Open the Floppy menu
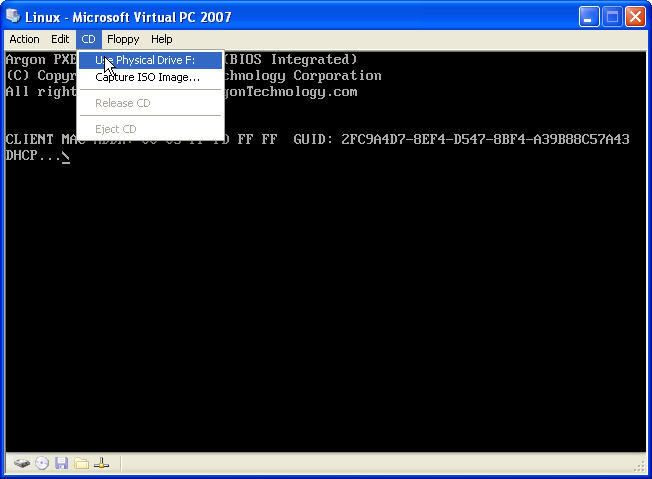652x479 pixels. click(x=123, y=40)
